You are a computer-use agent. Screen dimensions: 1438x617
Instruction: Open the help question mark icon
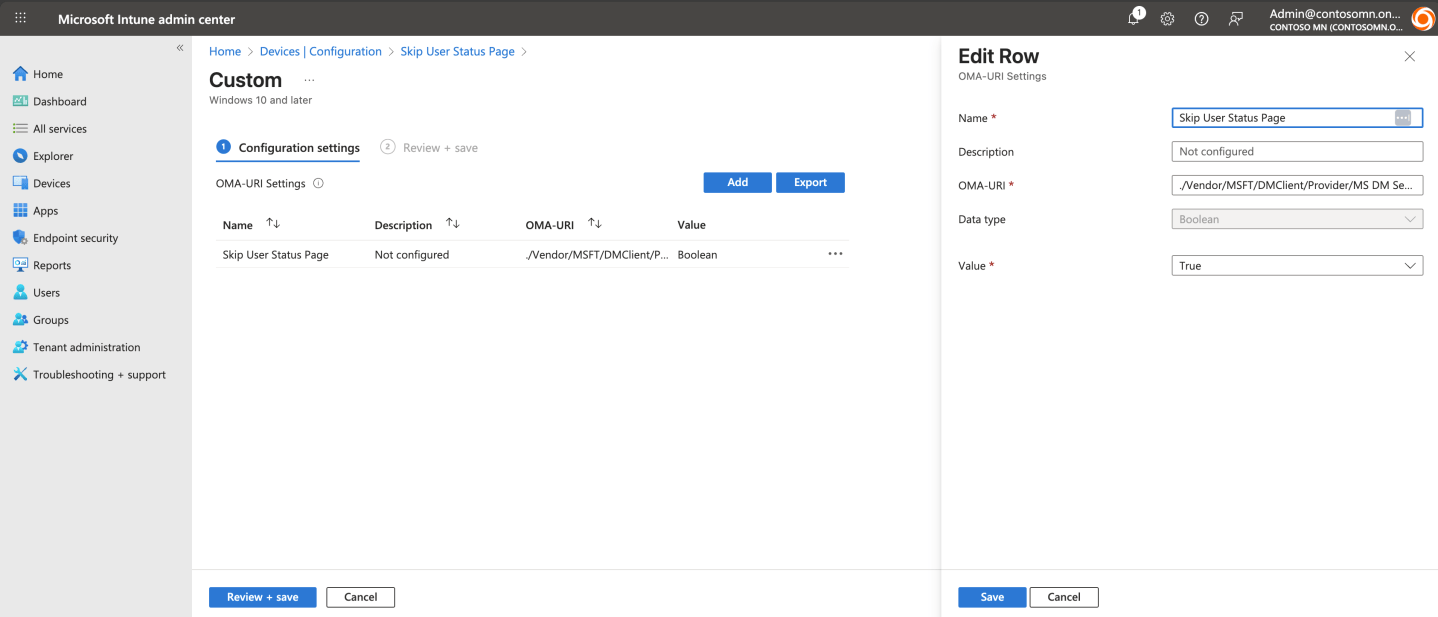(1201, 19)
